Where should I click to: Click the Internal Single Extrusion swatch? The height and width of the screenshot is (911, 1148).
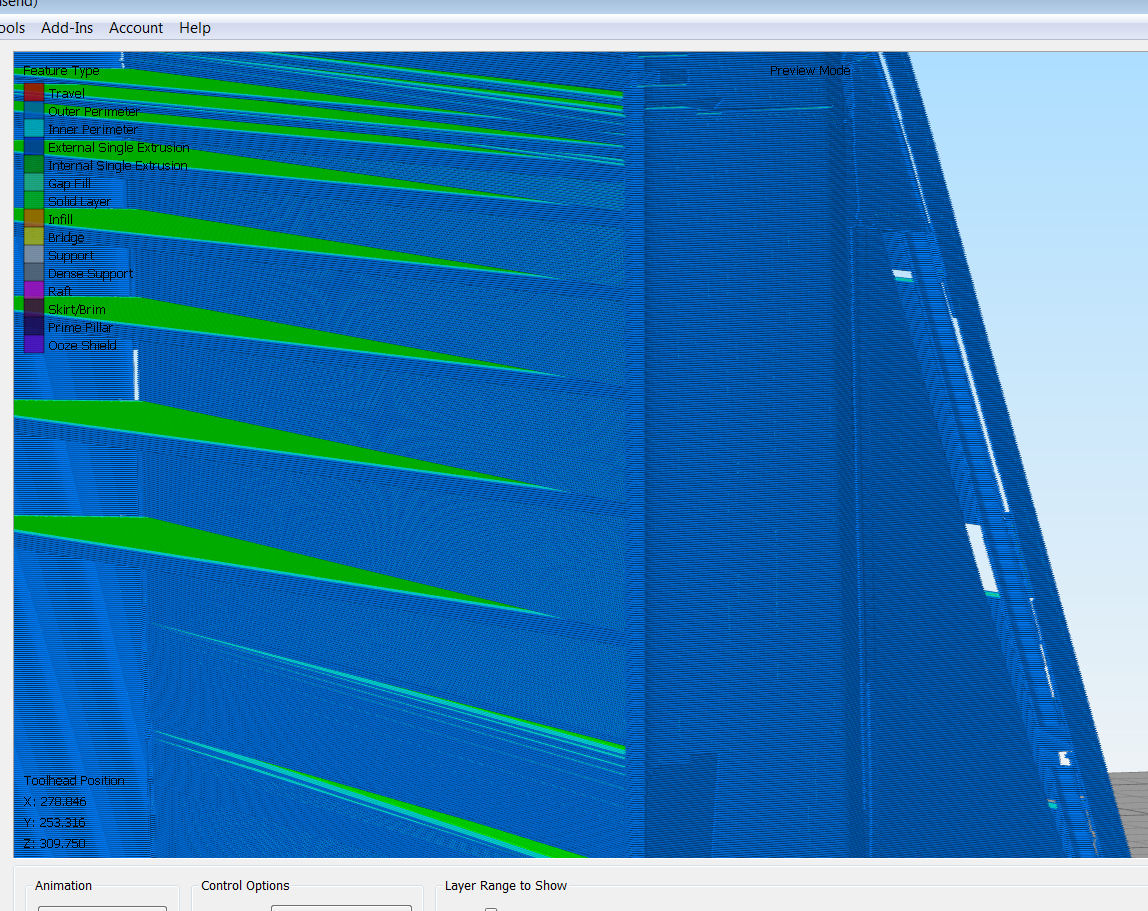pos(34,165)
